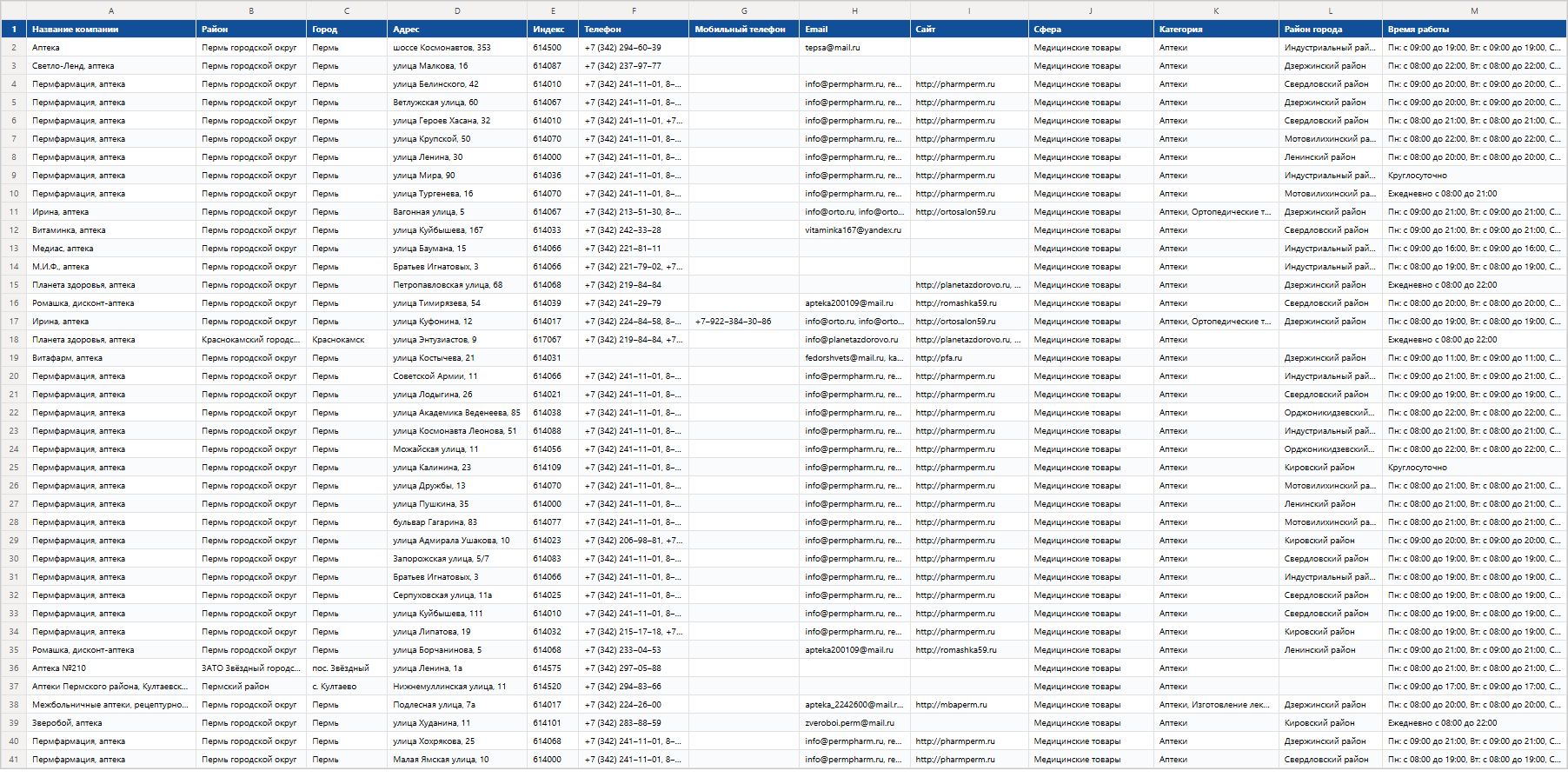Select address 'Петропавловская улица, 68'
The image size is (1568, 784).
[457, 285]
